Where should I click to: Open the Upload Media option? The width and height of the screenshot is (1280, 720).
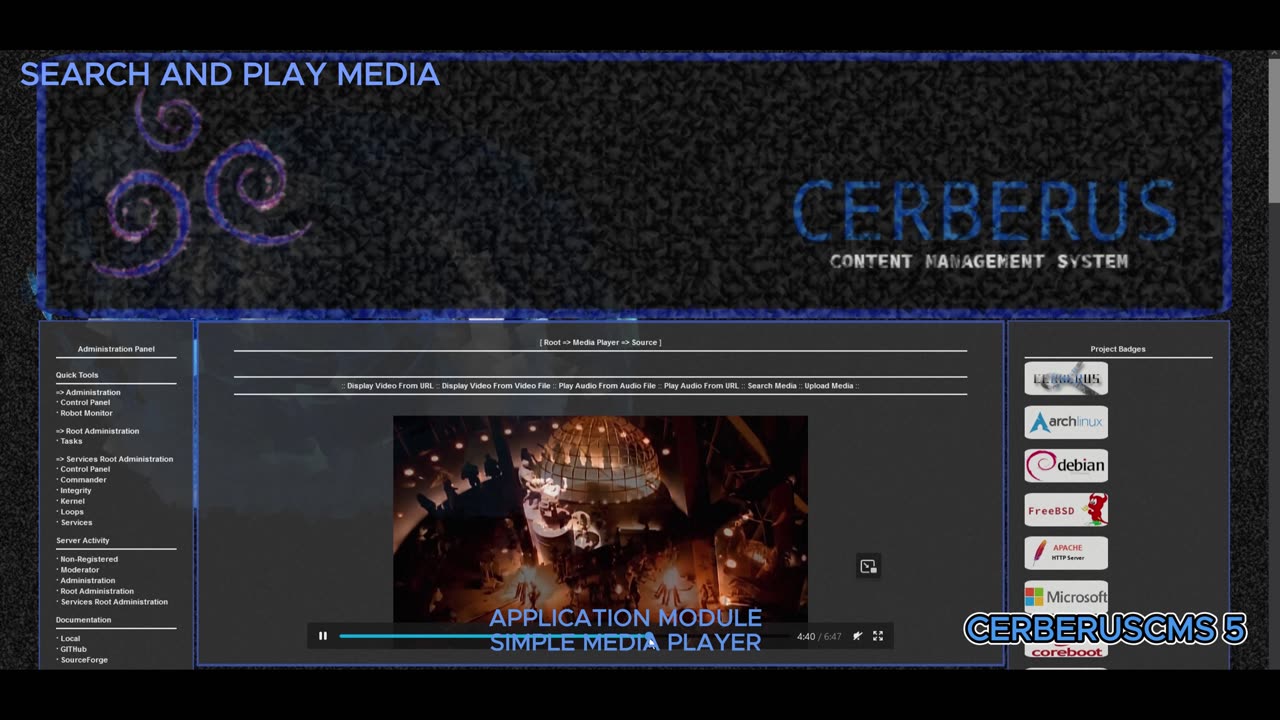pyautogui.click(x=829, y=386)
